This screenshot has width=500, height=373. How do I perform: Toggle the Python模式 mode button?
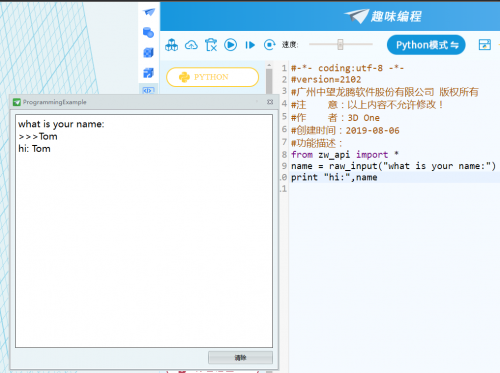tap(426, 45)
